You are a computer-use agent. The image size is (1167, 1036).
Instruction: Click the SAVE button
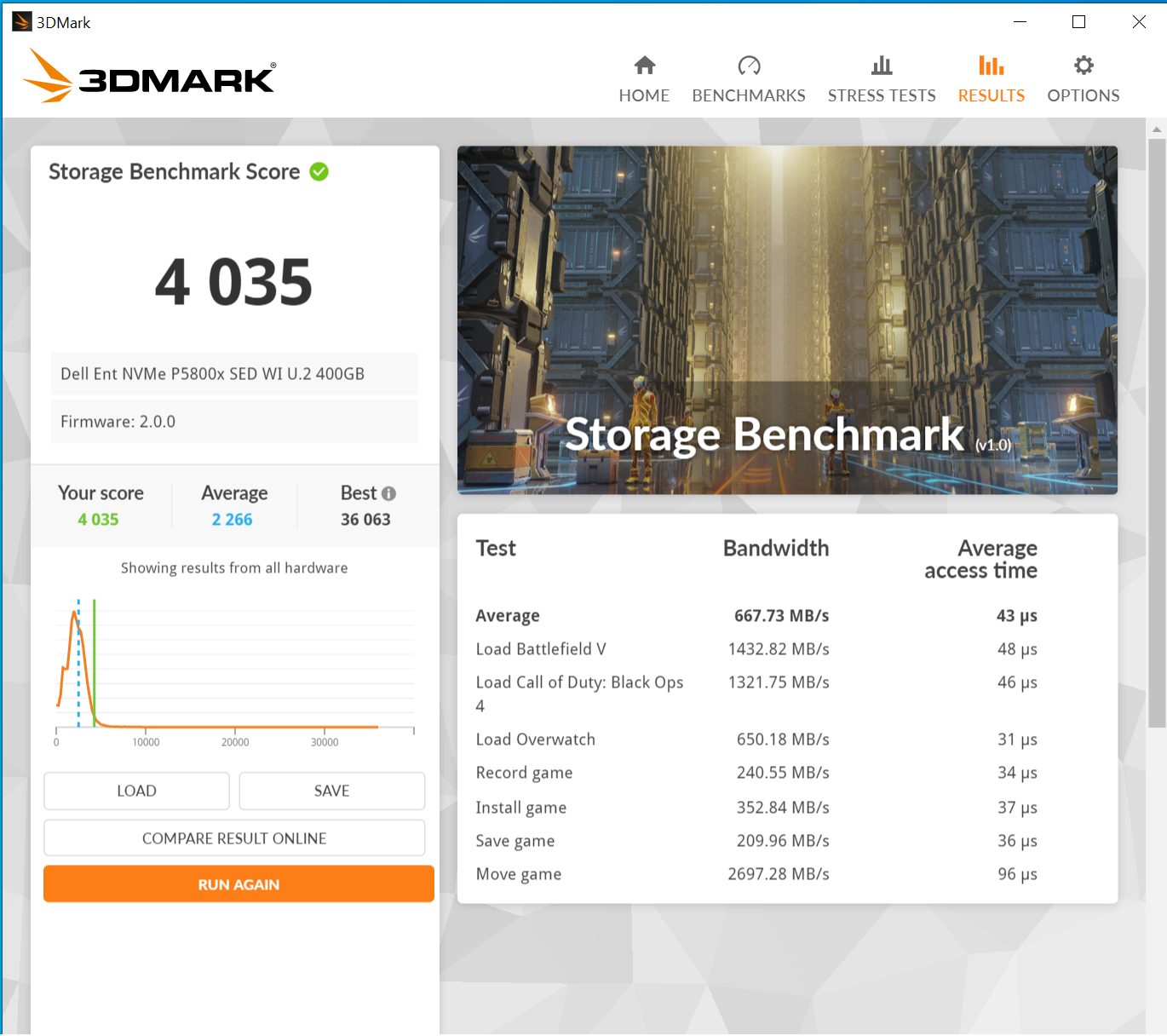click(331, 791)
